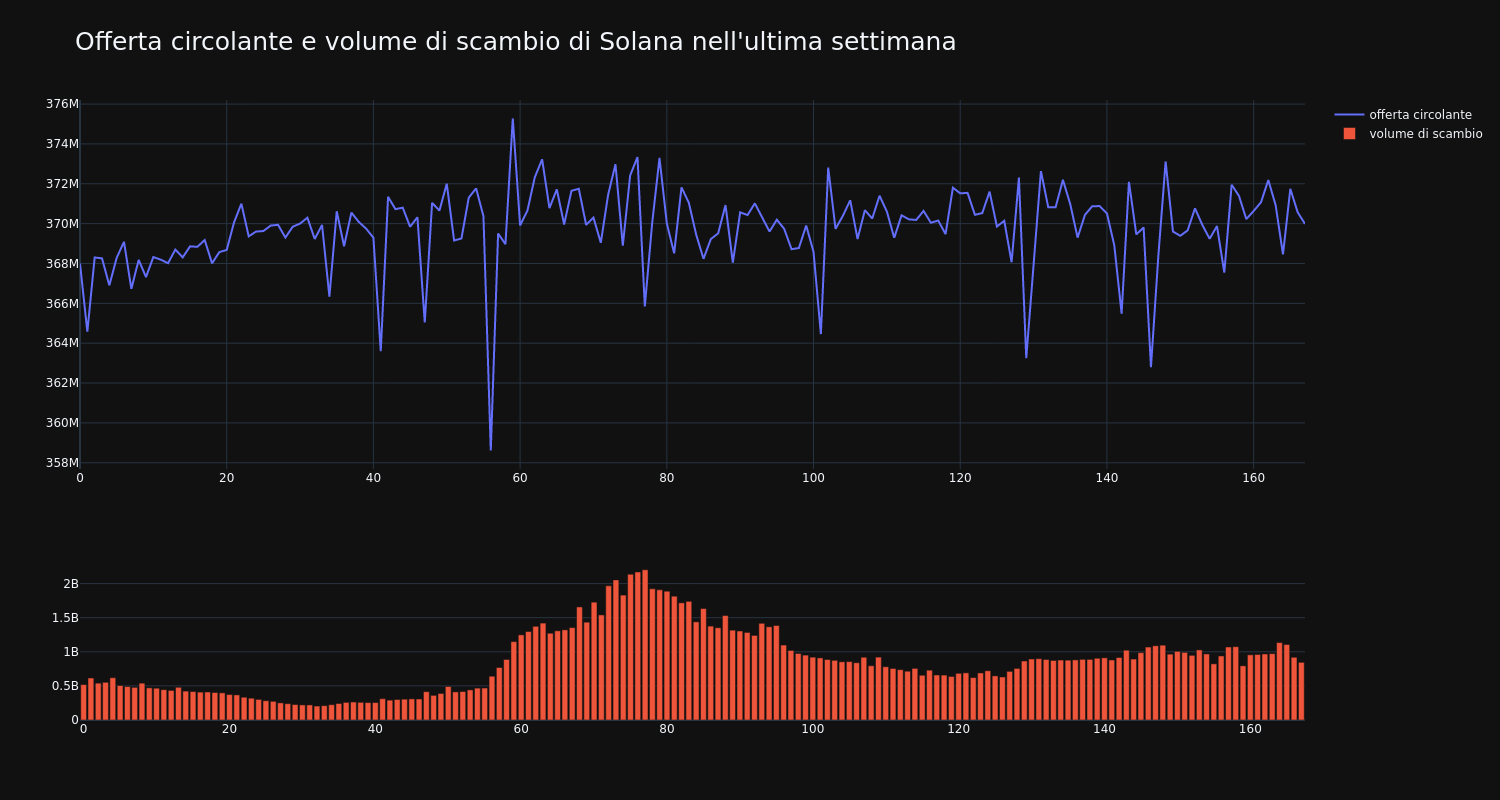Screen dimensions: 1500x800
Task: Click the 370M y-axis label
Action: [x=62, y=224]
